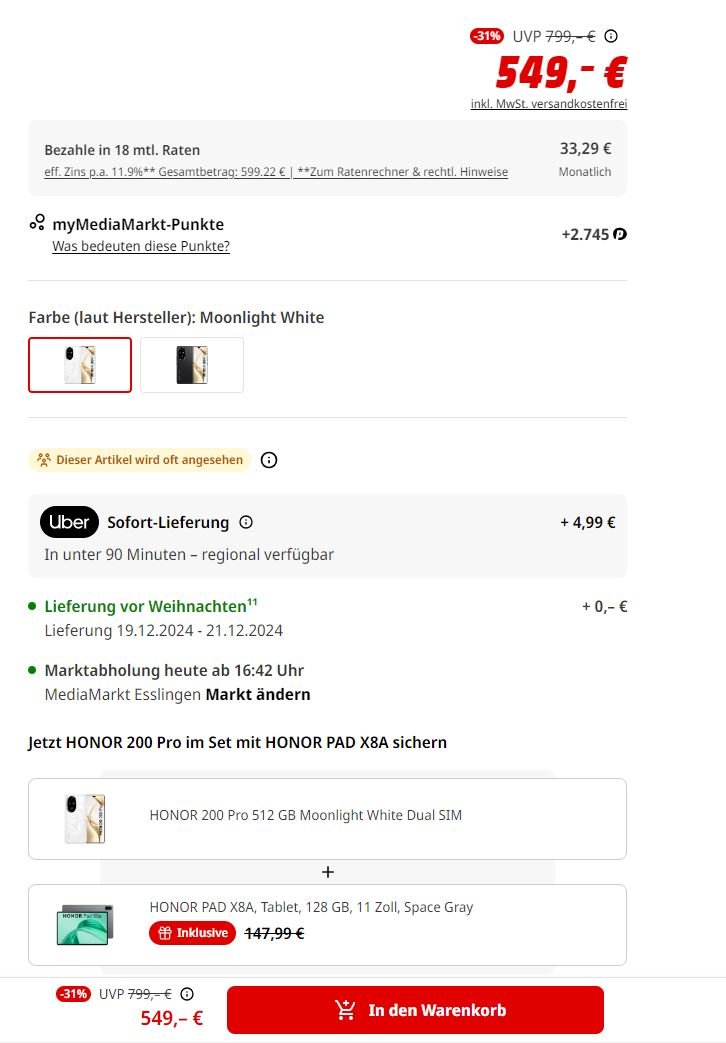Click the Uber logo badge
The height and width of the screenshot is (1043, 726).
click(69, 522)
